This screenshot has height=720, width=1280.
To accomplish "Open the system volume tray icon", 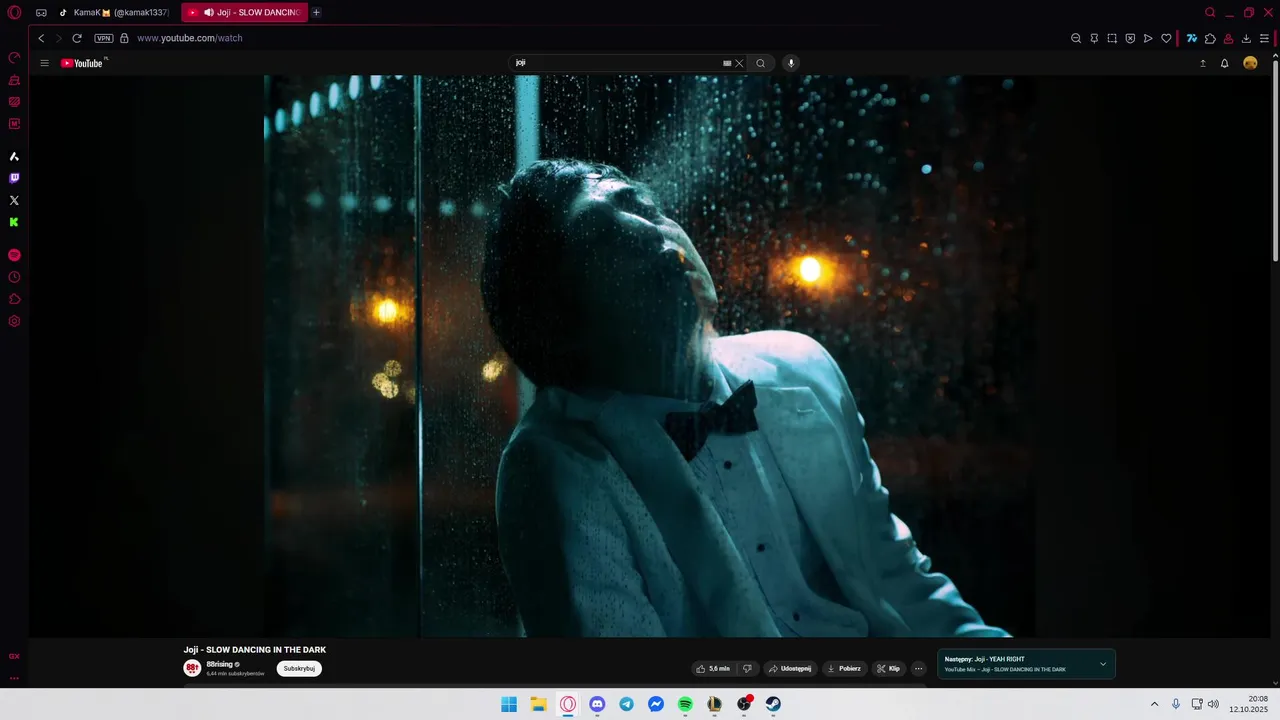I will coord(1213,704).
